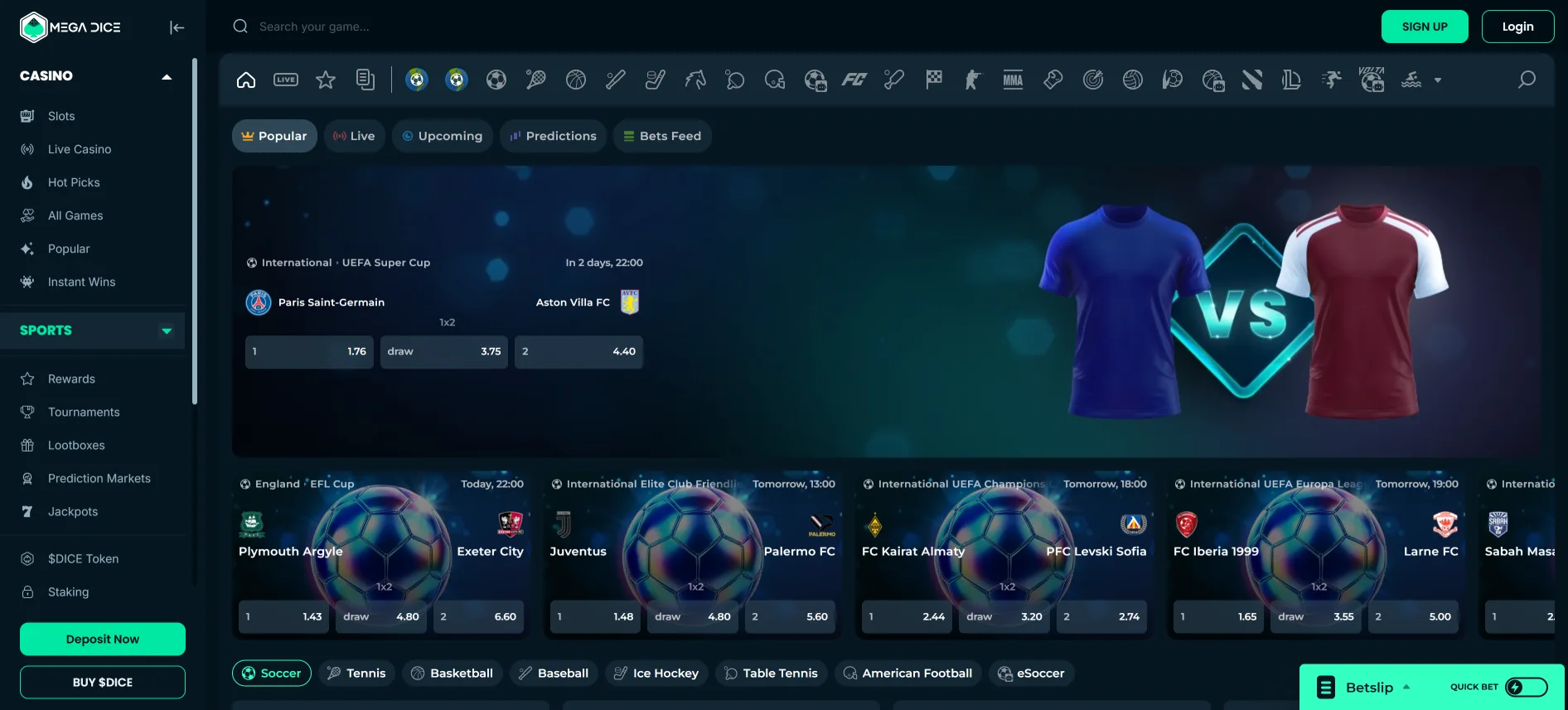Screen dimensions: 1568x710
Task: Select the generic soccer ball sport icon
Action: pos(496,80)
